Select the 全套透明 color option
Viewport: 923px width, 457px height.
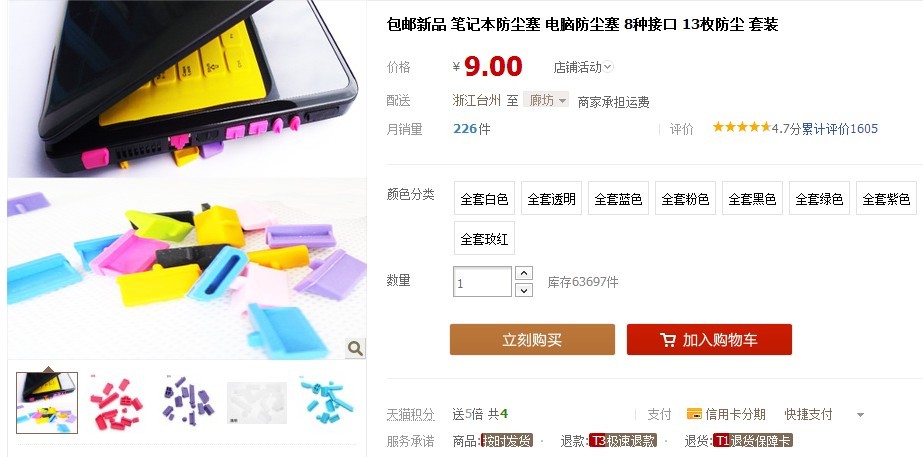[552, 198]
